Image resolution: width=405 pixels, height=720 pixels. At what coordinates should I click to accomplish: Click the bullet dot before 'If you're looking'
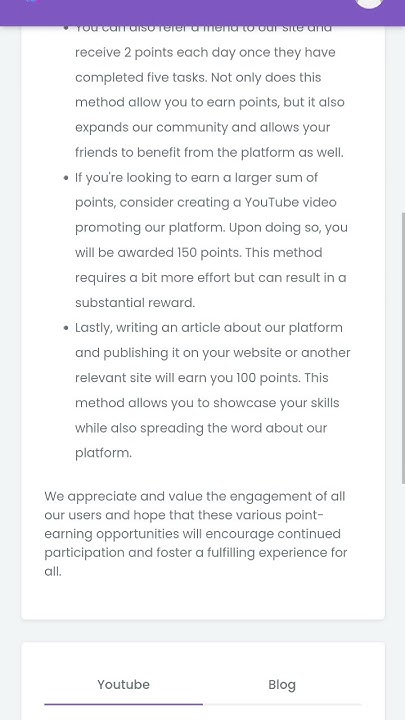click(66, 178)
